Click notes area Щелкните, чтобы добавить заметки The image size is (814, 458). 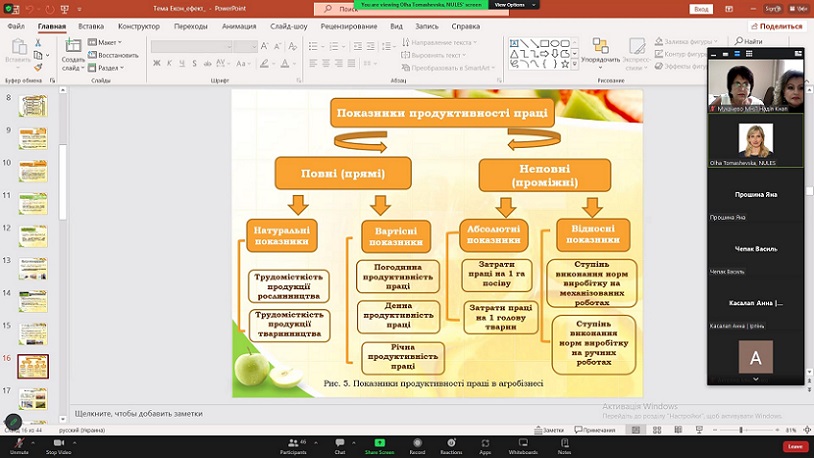point(139,413)
